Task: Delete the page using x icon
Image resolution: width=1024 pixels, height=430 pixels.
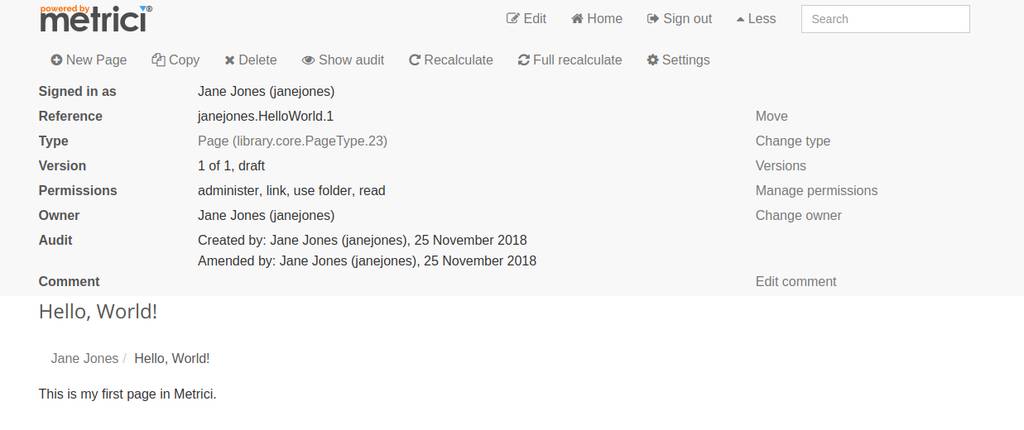Action: coord(229,61)
